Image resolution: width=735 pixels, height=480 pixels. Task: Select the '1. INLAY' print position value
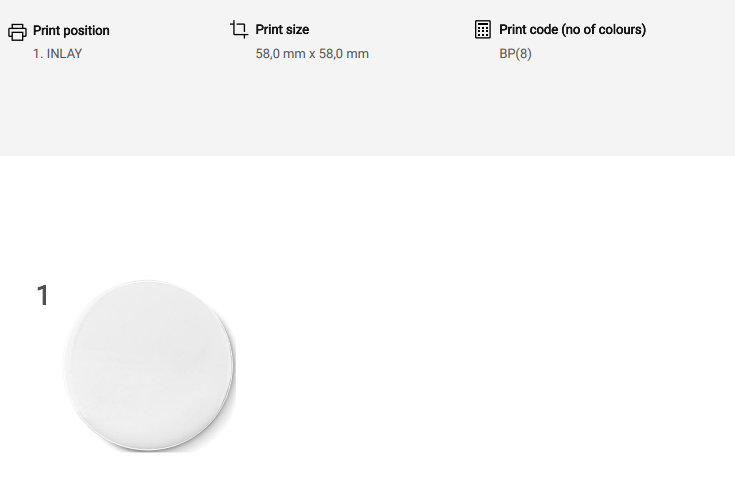[x=57, y=54]
